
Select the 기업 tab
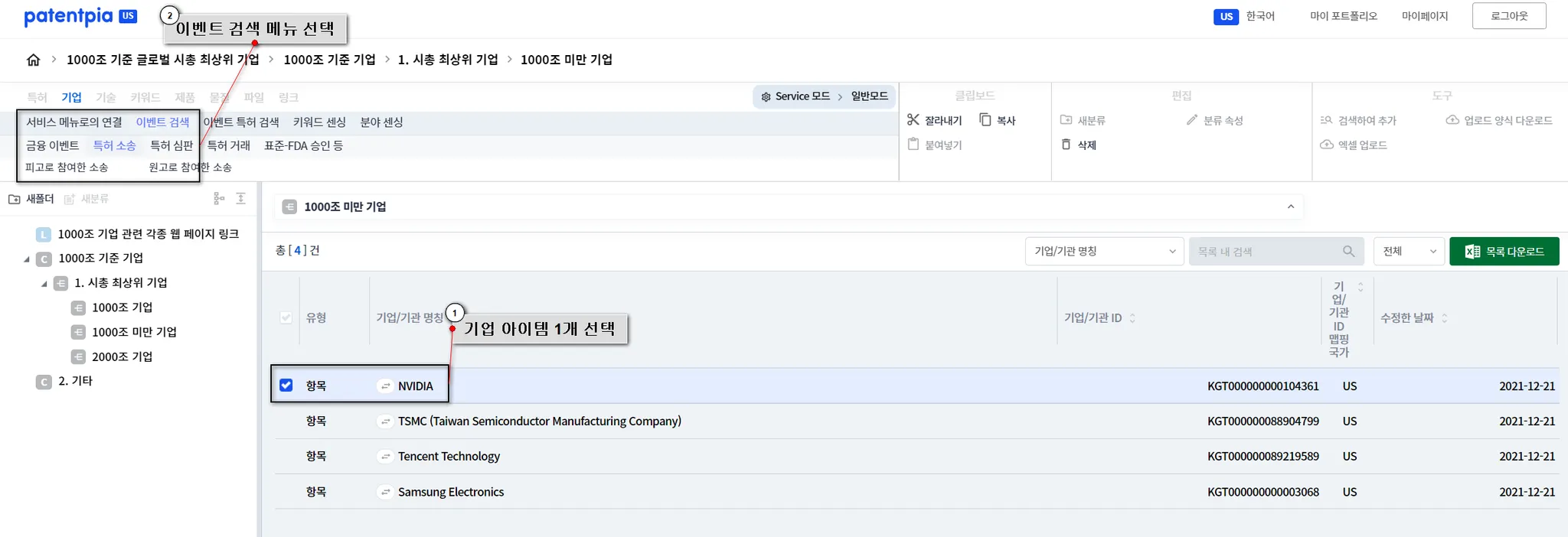coord(71,97)
